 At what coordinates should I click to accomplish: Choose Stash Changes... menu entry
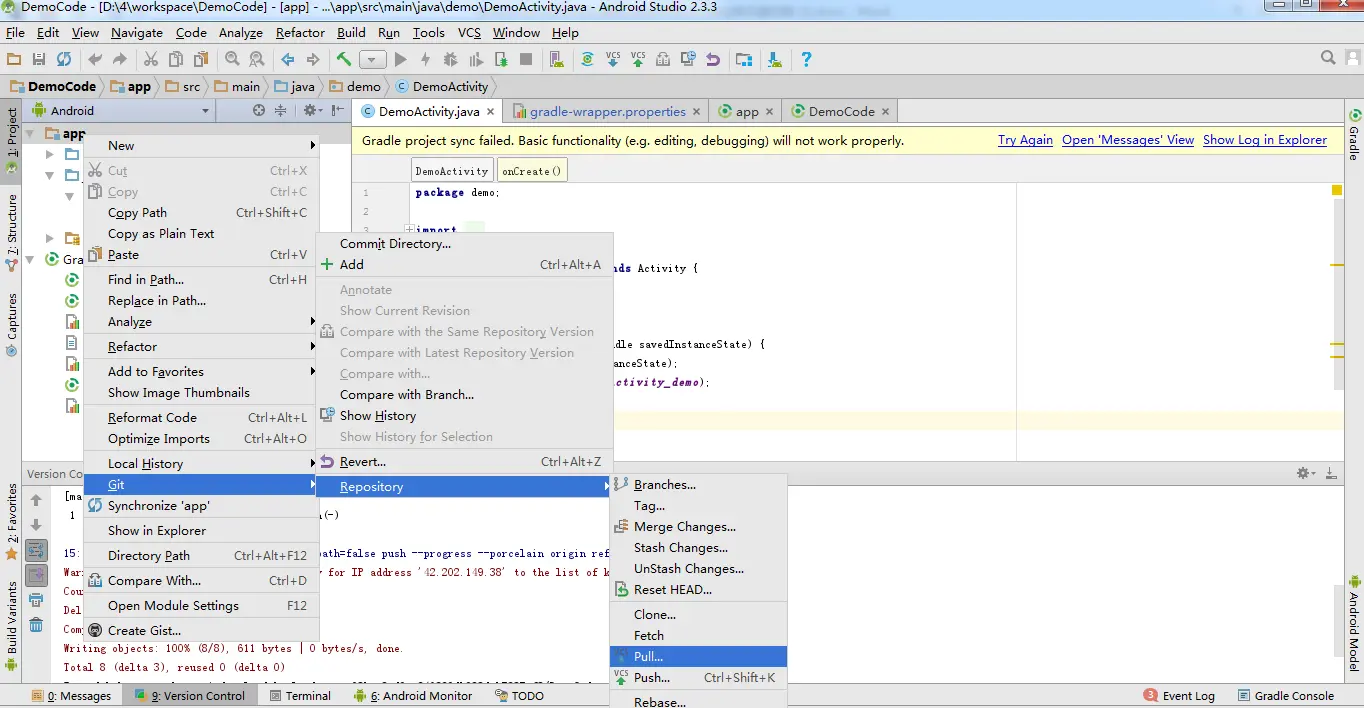point(698,547)
